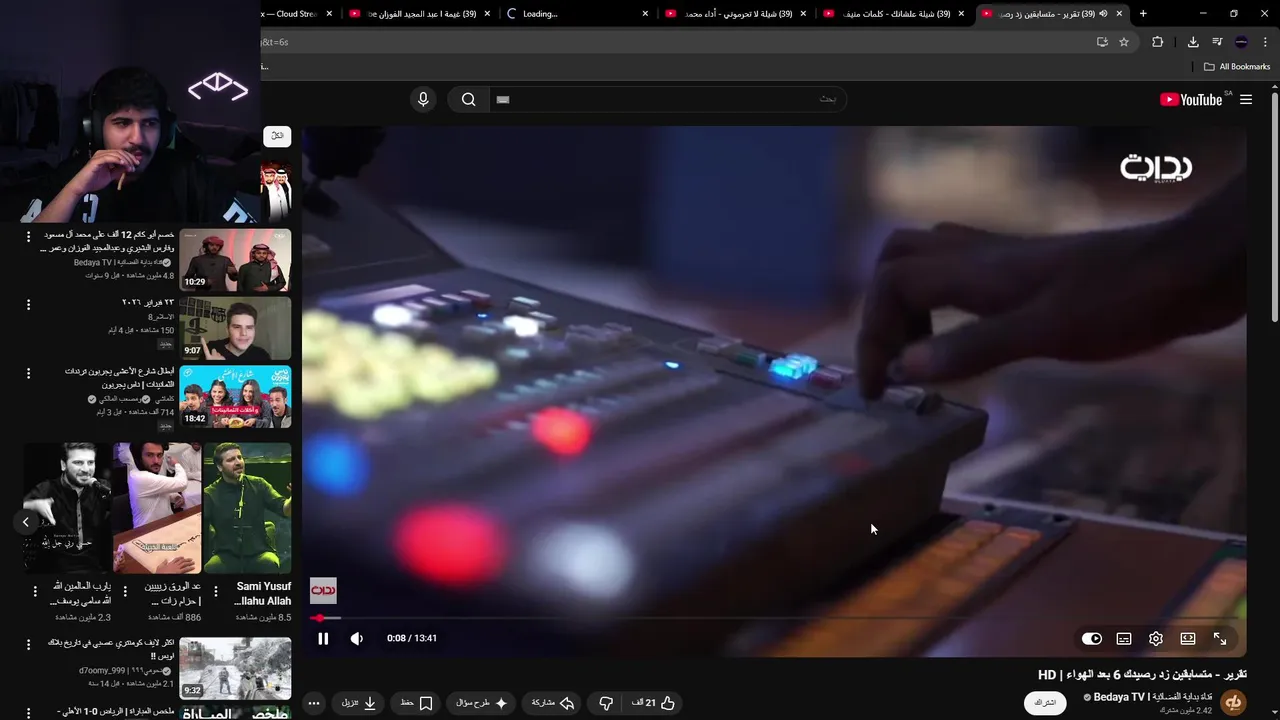The image size is (1280, 720).
Task: Open the يارب العالمين short thumbnail
Action: (68, 508)
